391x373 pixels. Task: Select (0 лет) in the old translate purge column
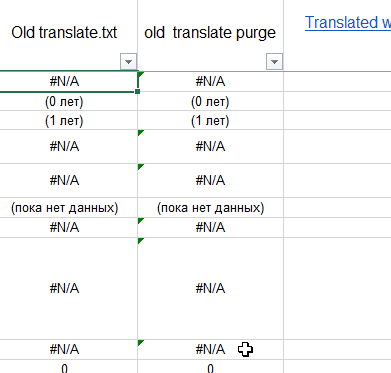click(210, 101)
